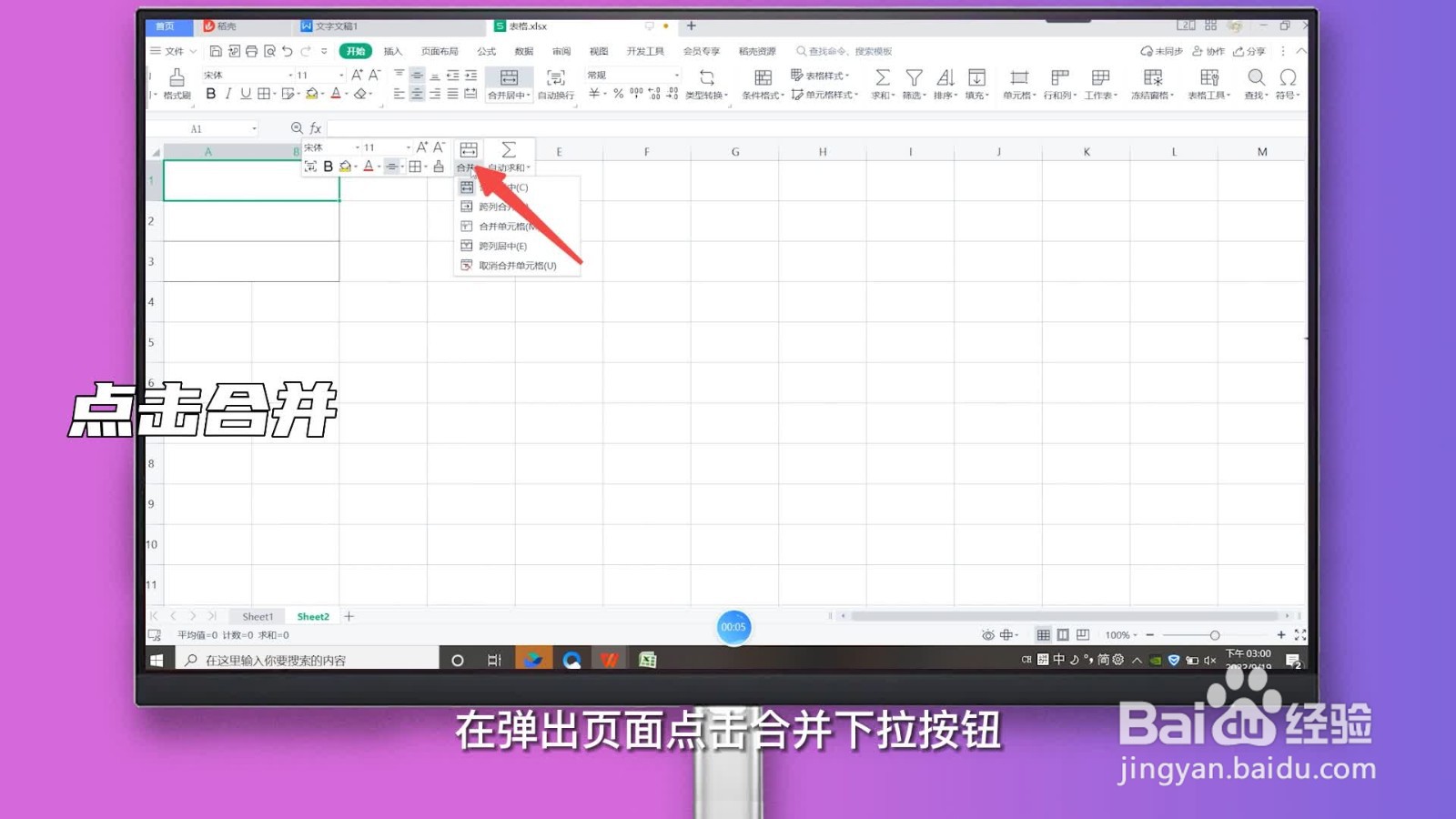The height and width of the screenshot is (819, 1456).
Task: Increase font size with ribbon A+ icon
Action: pos(357,75)
